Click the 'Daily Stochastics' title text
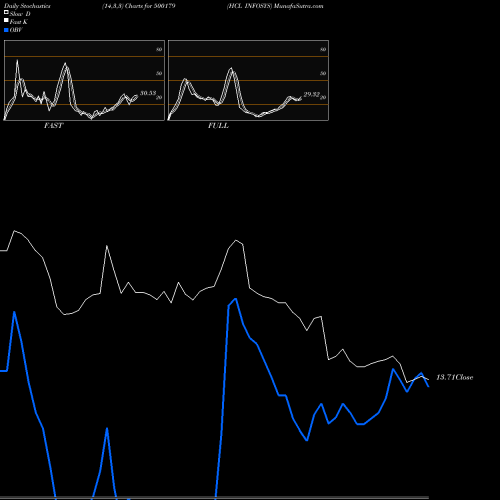Viewport: 500px width, 500px height. (x=27, y=6)
